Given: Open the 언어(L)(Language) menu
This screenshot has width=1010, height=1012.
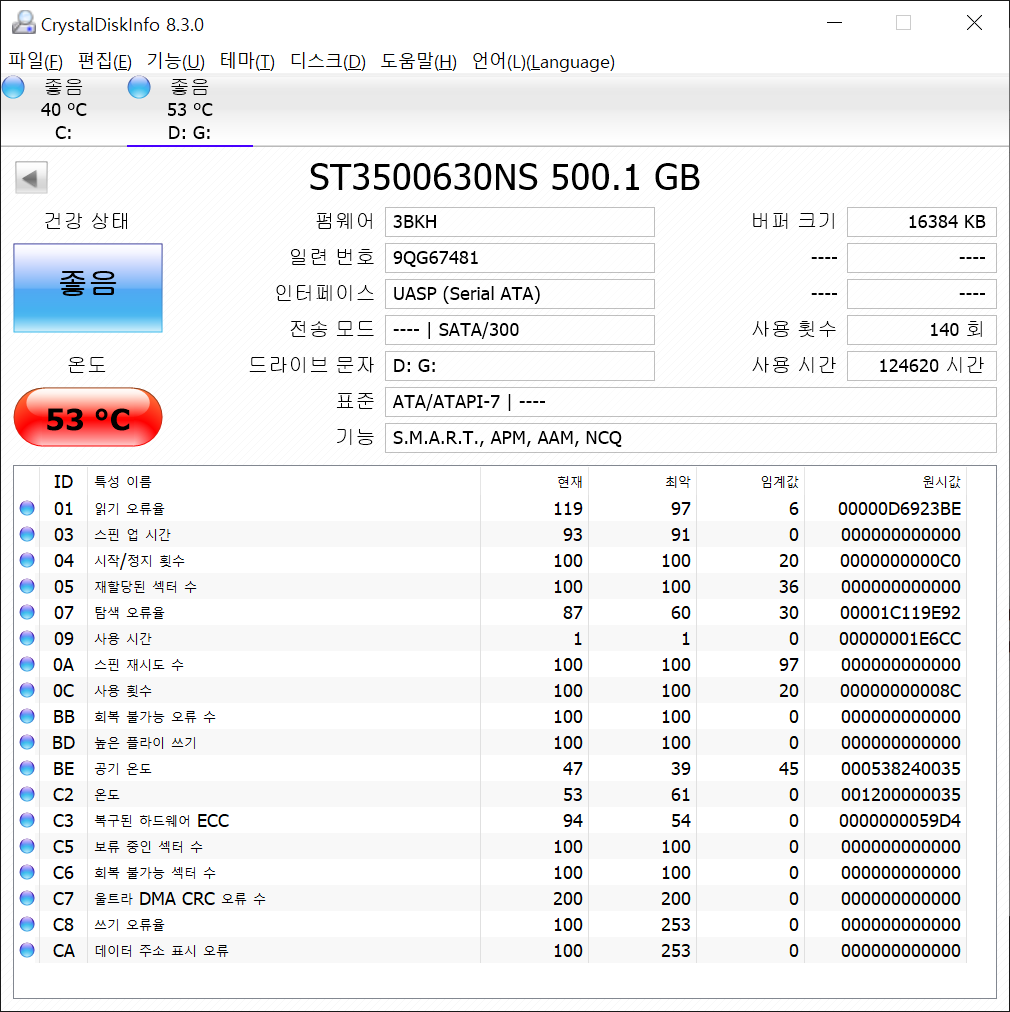Looking at the screenshot, I should tap(543, 62).
